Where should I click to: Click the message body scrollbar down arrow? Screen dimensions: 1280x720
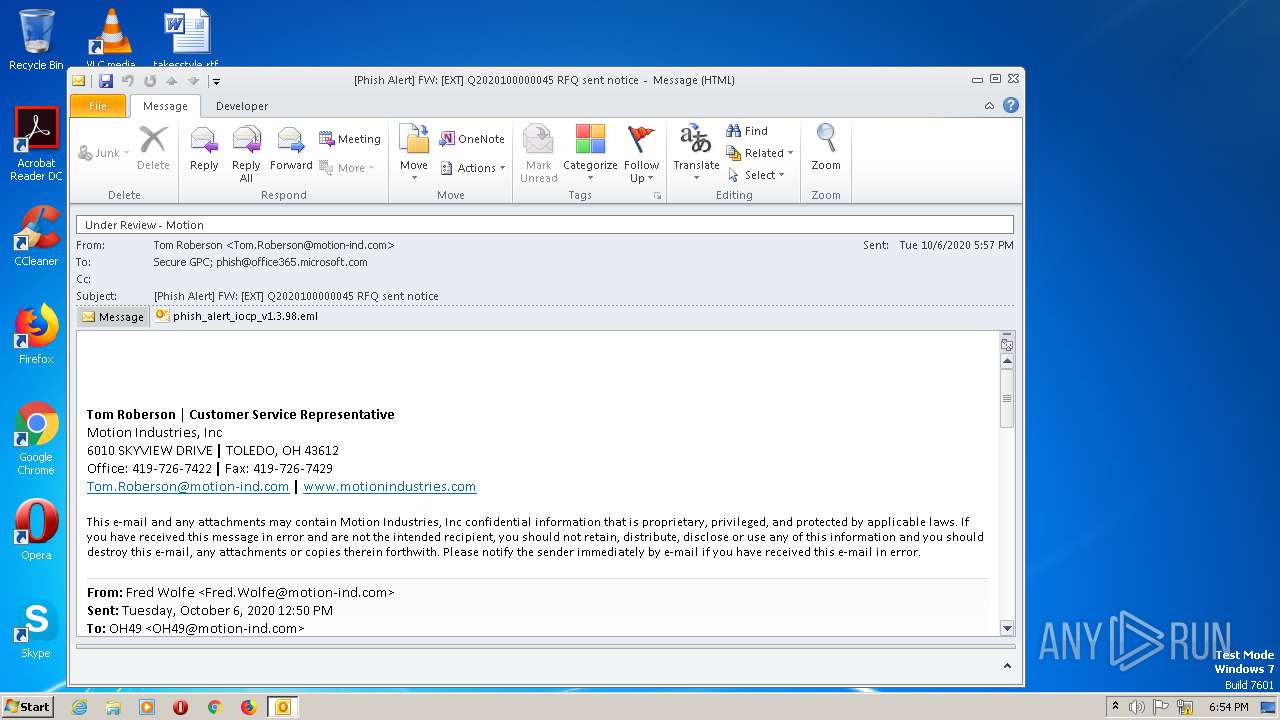[x=1007, y=628]
